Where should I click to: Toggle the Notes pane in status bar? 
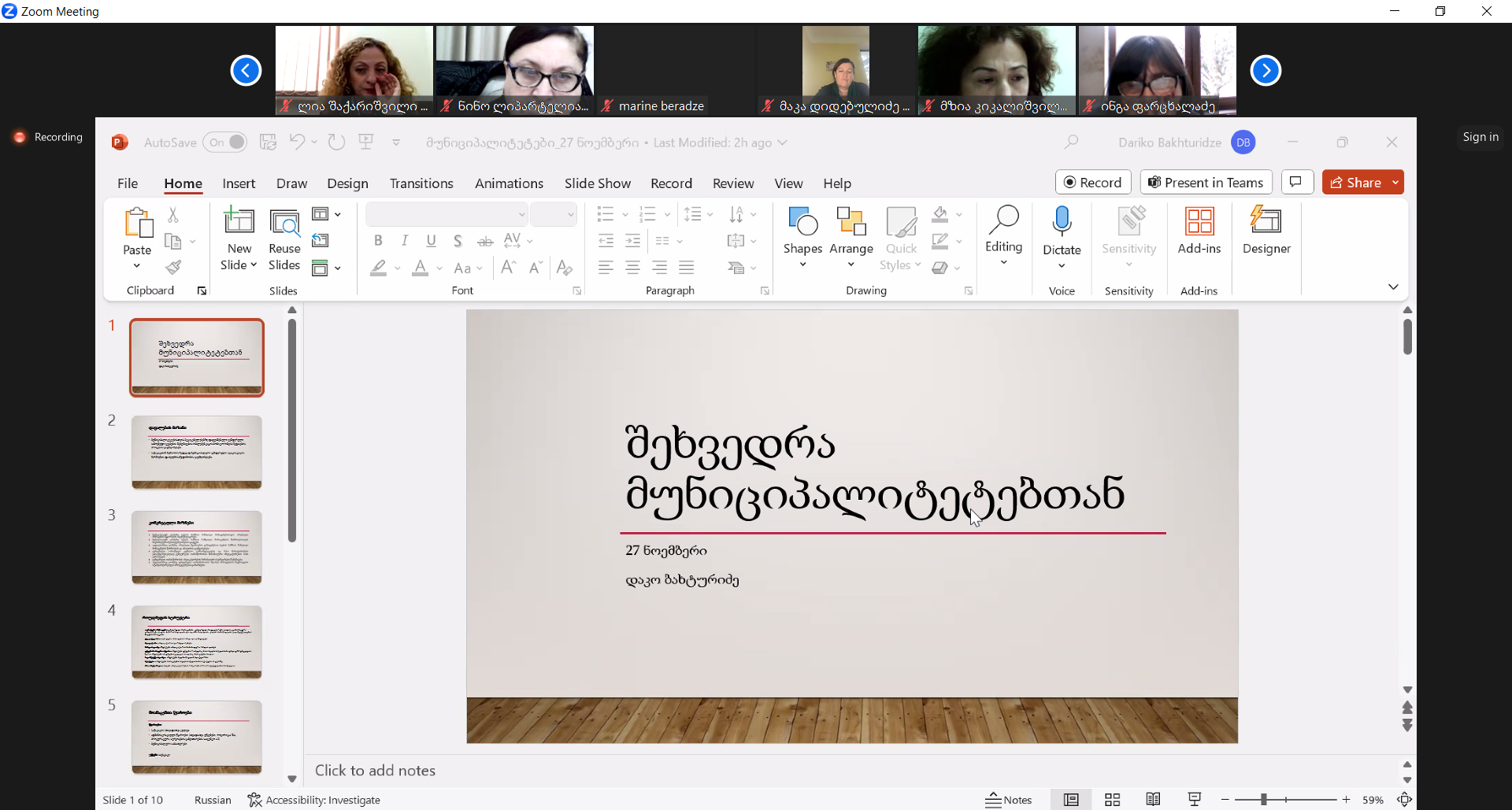tap(1009, 800)
